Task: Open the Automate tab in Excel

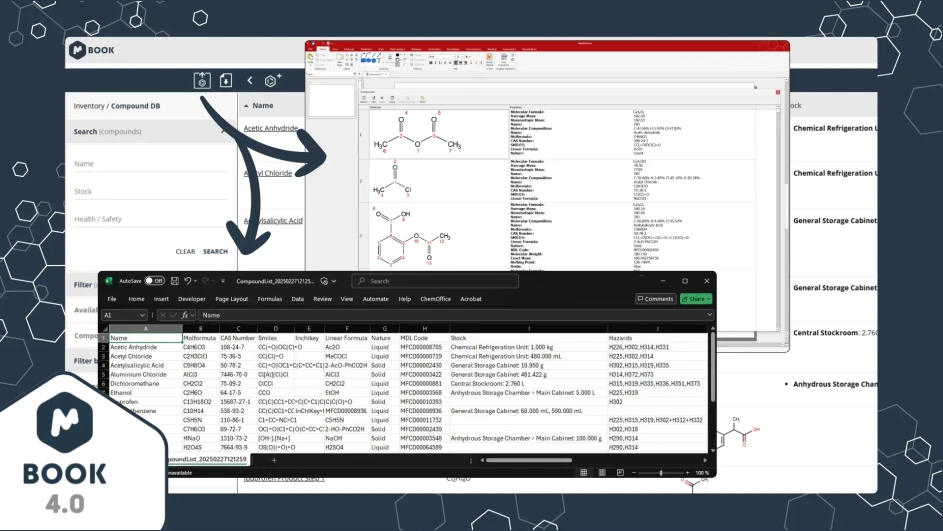Action: coord(375,299)
